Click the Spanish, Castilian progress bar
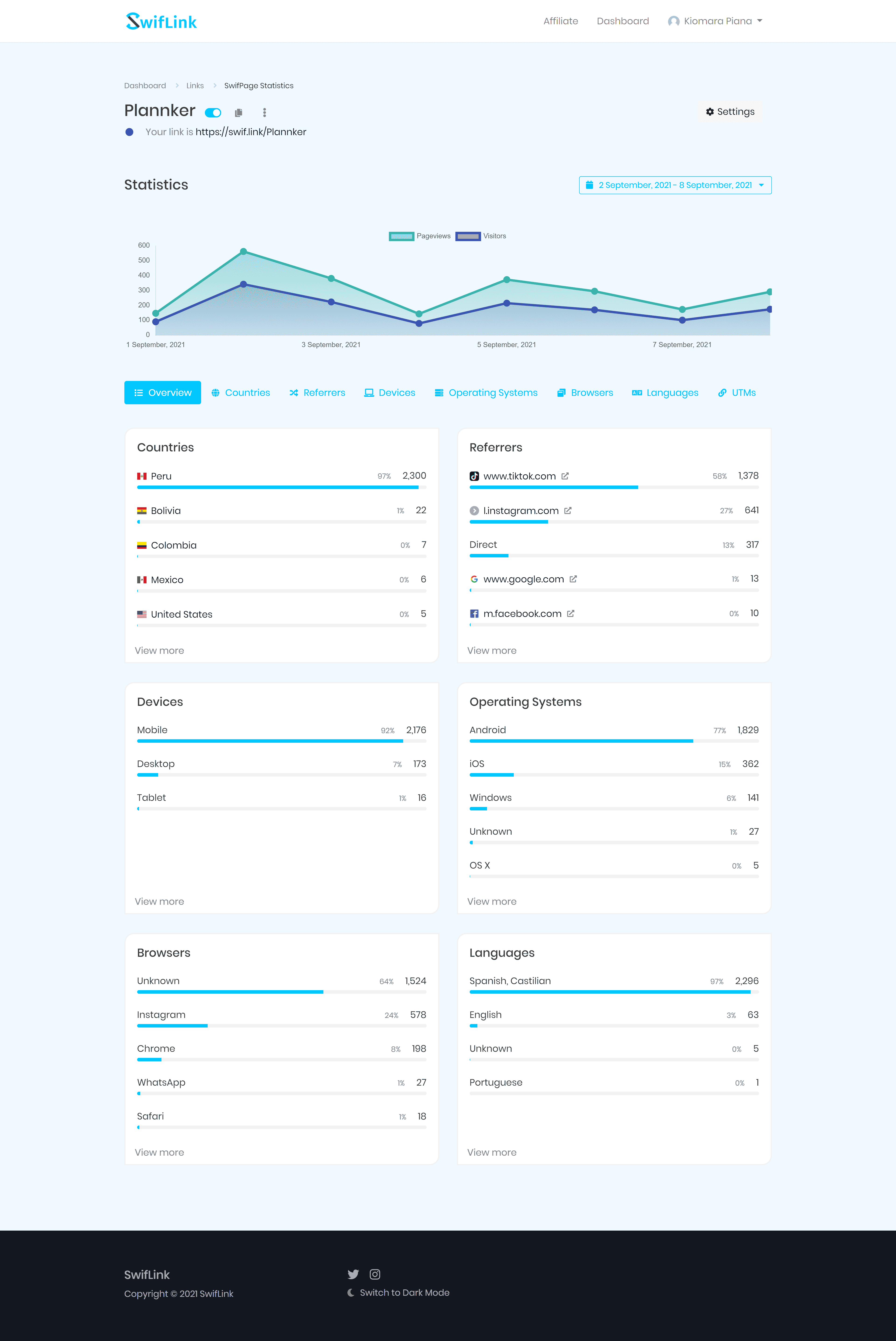This screenshot has width=896, height=1341. tap(614, 992)
